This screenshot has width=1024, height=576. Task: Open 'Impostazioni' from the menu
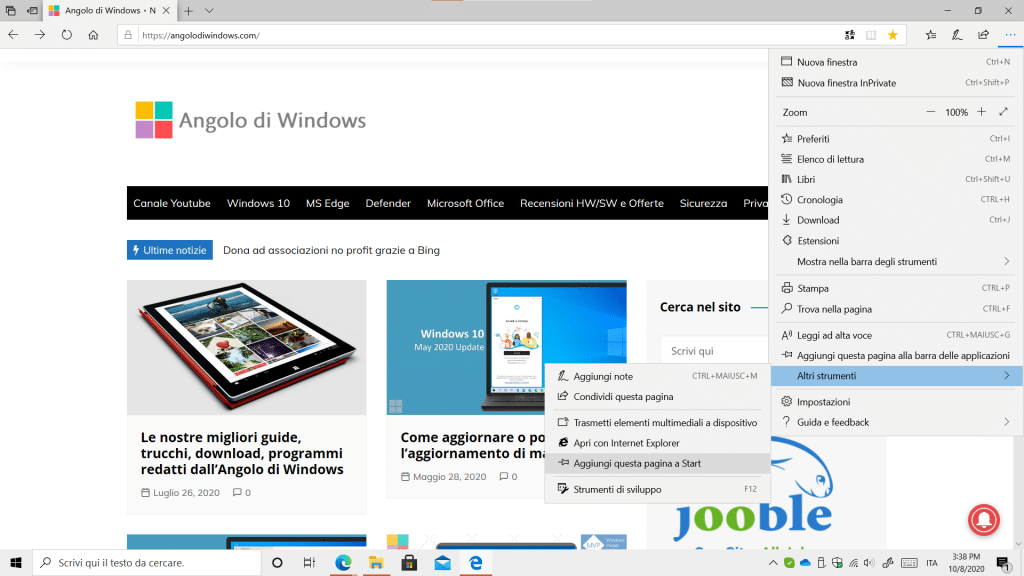823,401
